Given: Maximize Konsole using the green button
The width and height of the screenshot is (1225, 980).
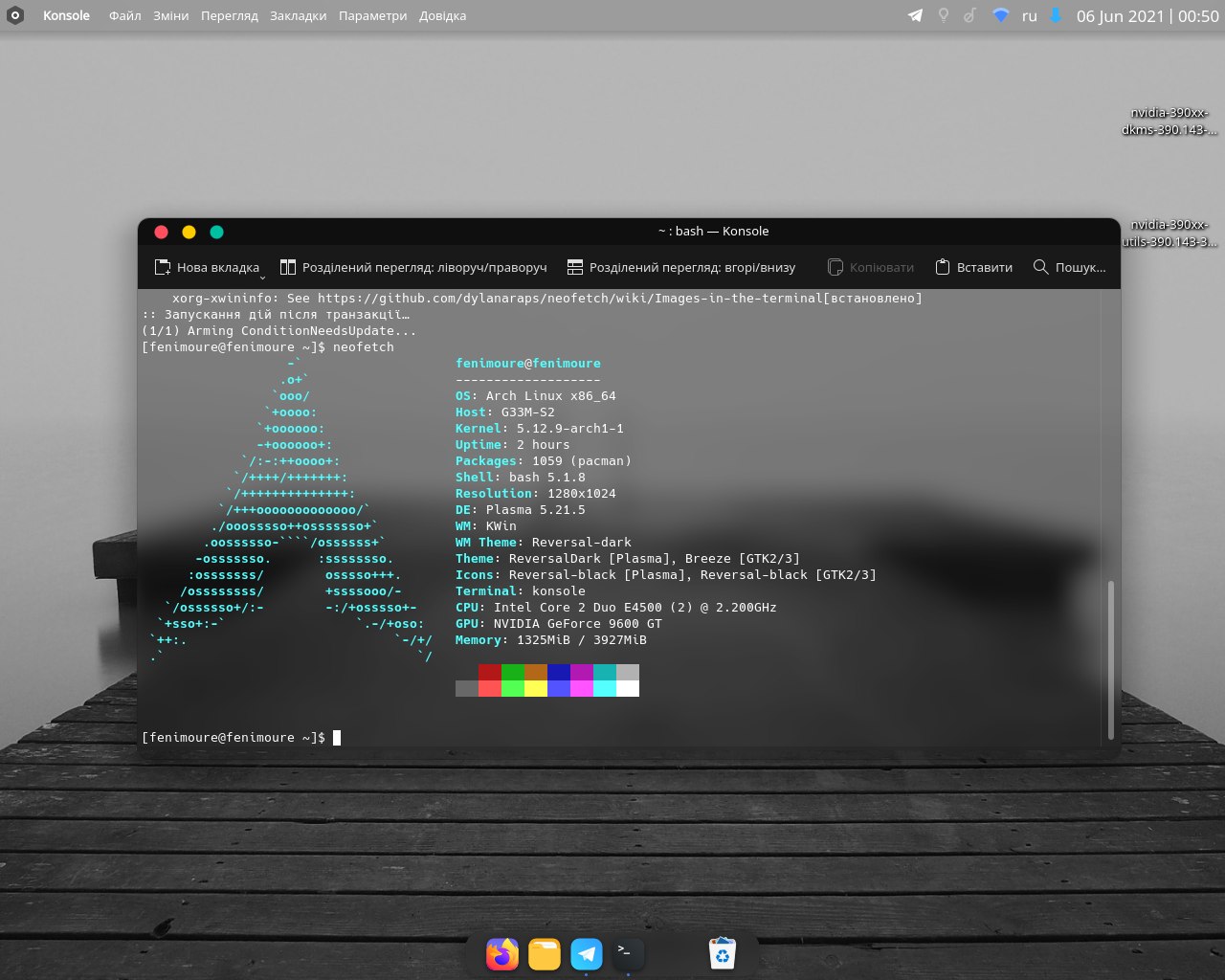Looking at the screenshot, I should [216, 232].
